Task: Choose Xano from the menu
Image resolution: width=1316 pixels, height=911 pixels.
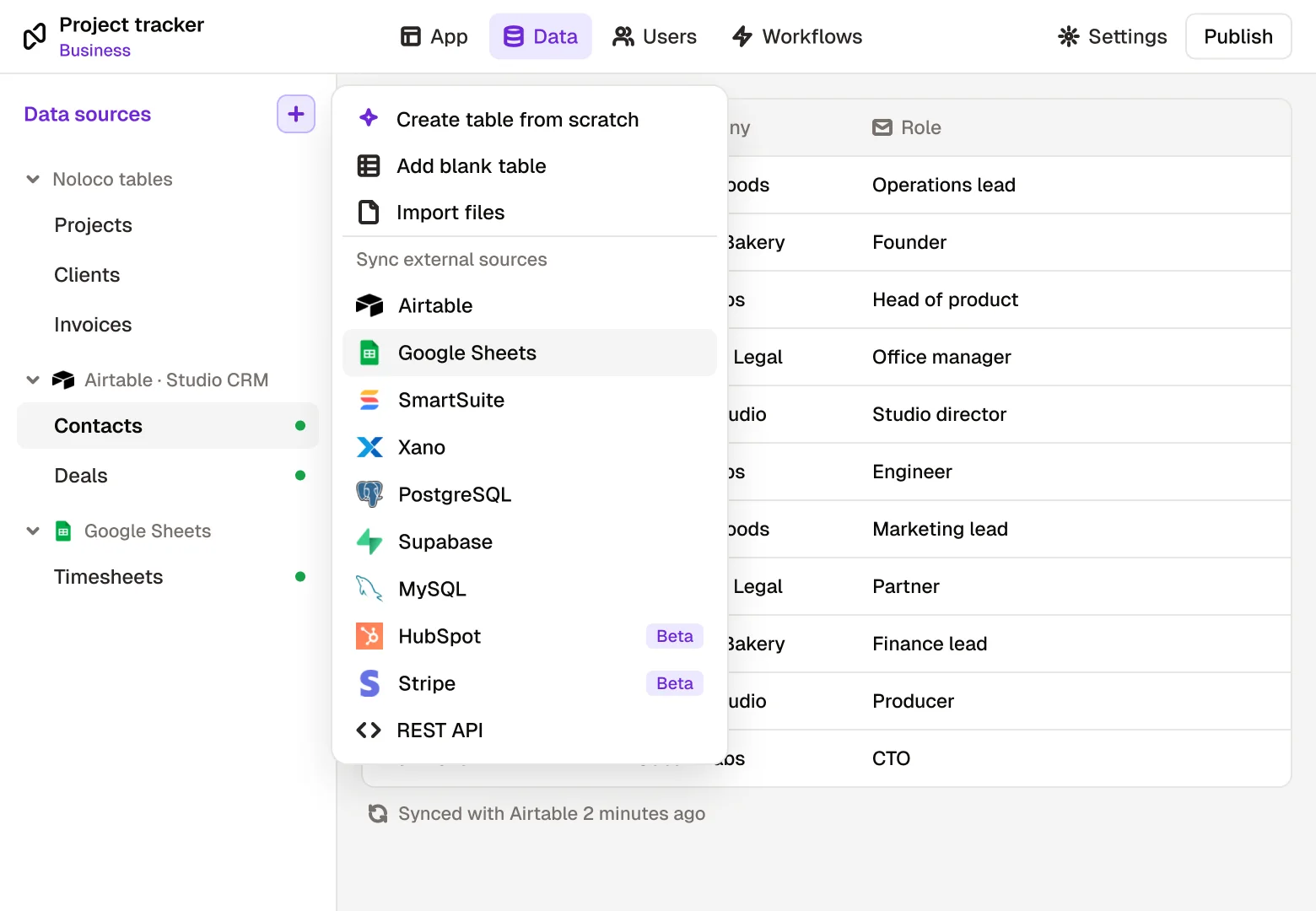Action: click(x=530, y=447)
